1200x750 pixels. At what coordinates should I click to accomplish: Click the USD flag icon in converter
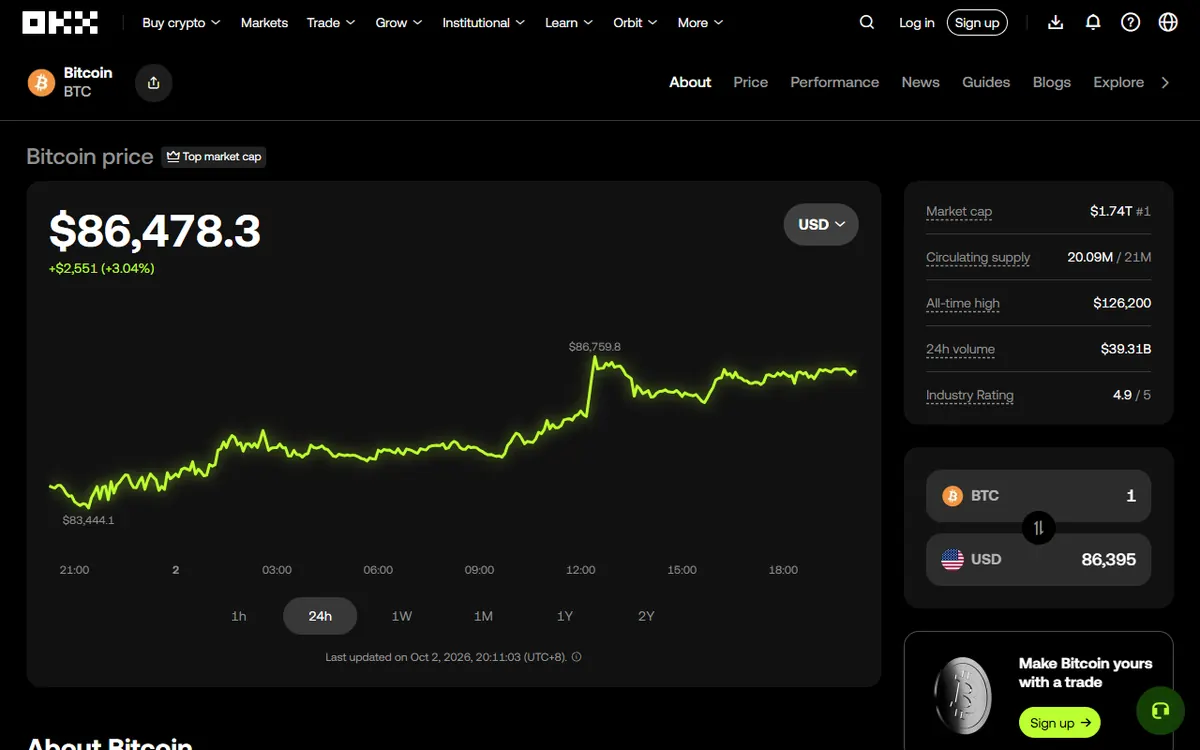952,560
